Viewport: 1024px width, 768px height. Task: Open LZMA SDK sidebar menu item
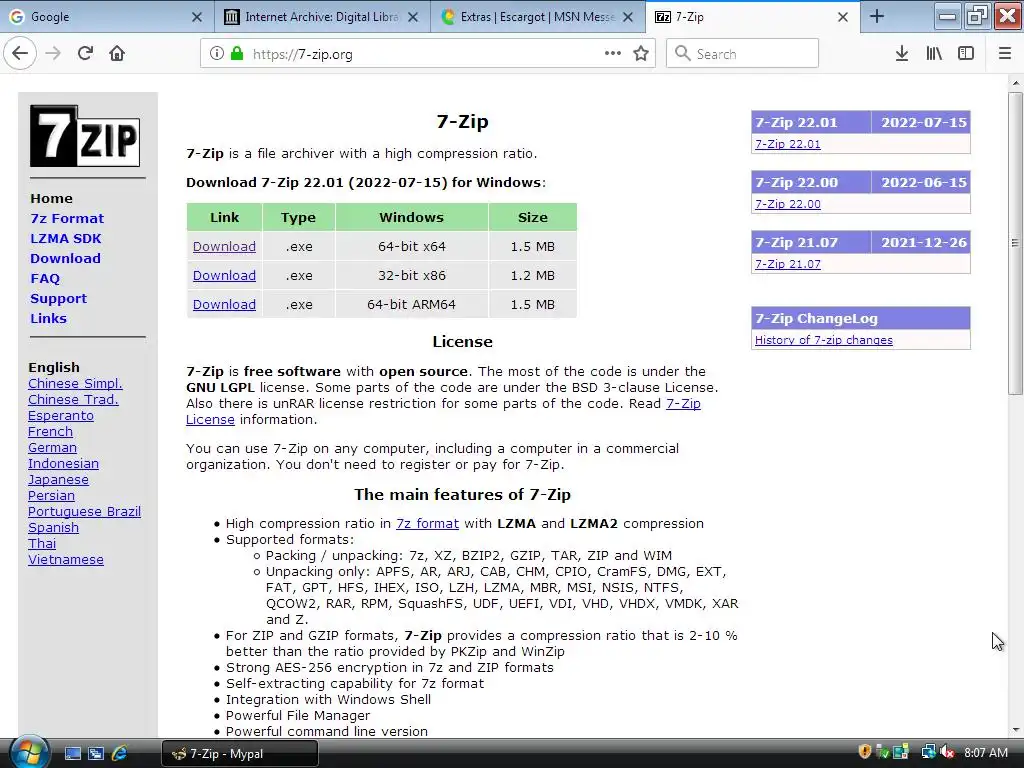(x=65, y=238)
